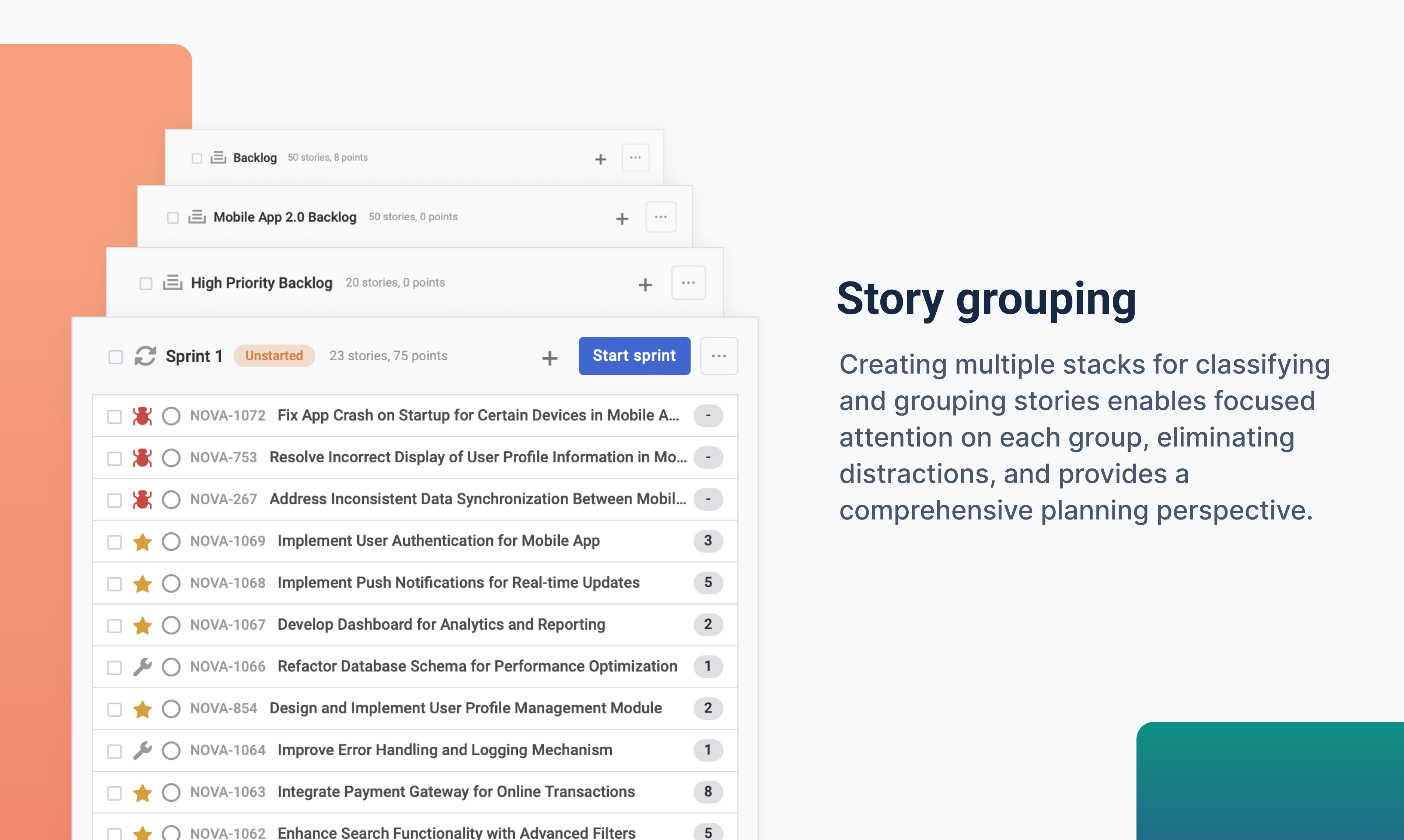The image size is (1404, 840).
Task: Add a story to High Priority Backlog
Action: point(645,284)
